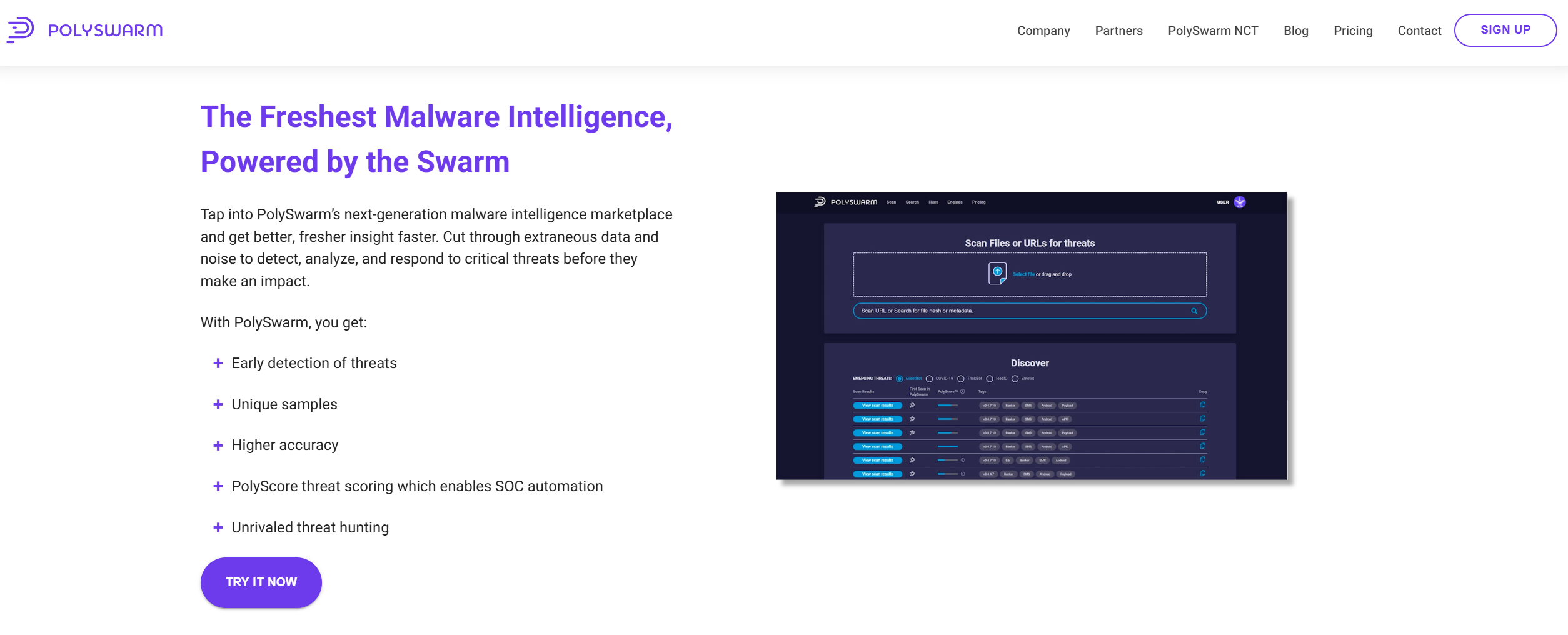Screen dimensions: 1568x635
Task: Click the purple user avatar icon
Action: coord(1239,202)
